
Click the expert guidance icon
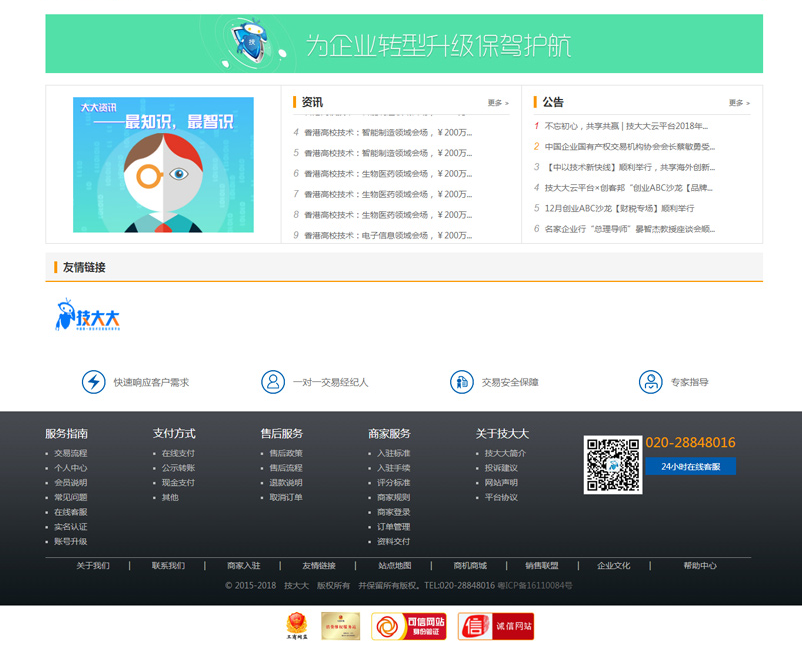650,382
